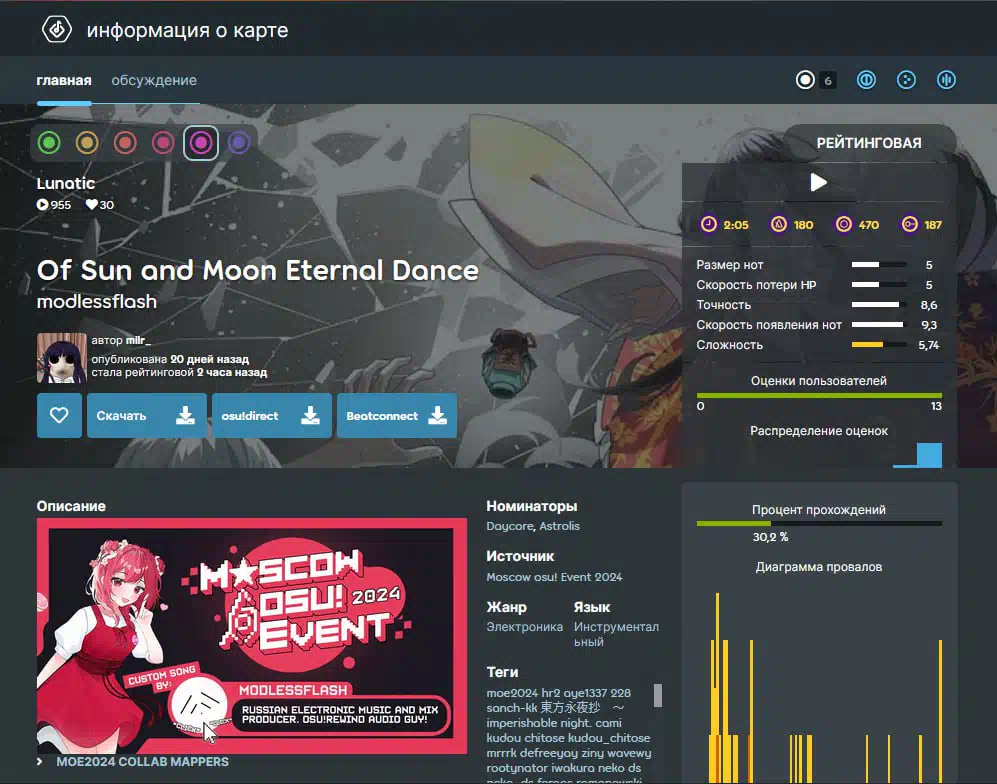Switch to the обсуждение tab
The height and width of the screenshot is (784, 997).
click(x=155, y=81)
